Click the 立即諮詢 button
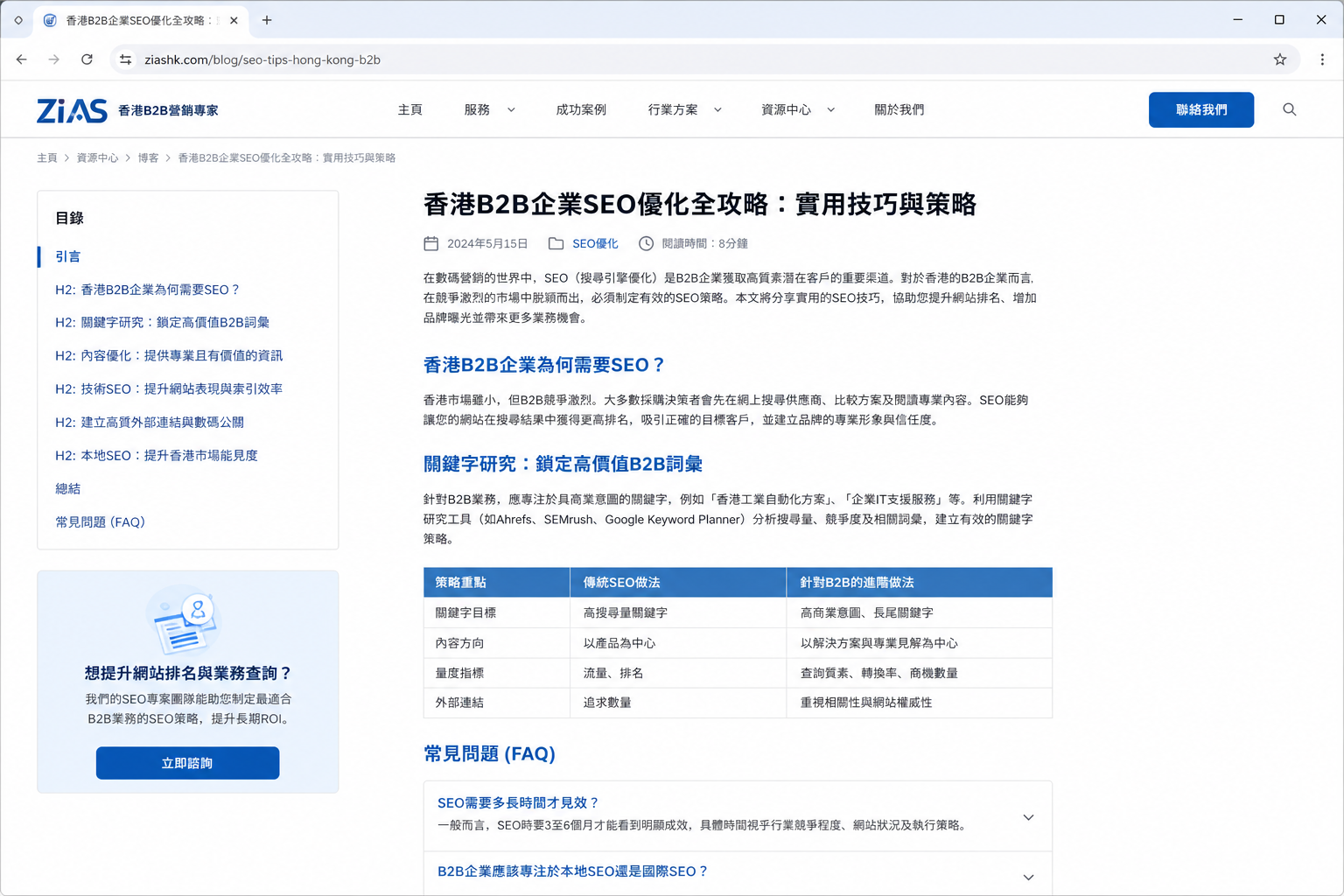Screen dimensions: 1344x896 pyautogui.click(x=187, y=763)
